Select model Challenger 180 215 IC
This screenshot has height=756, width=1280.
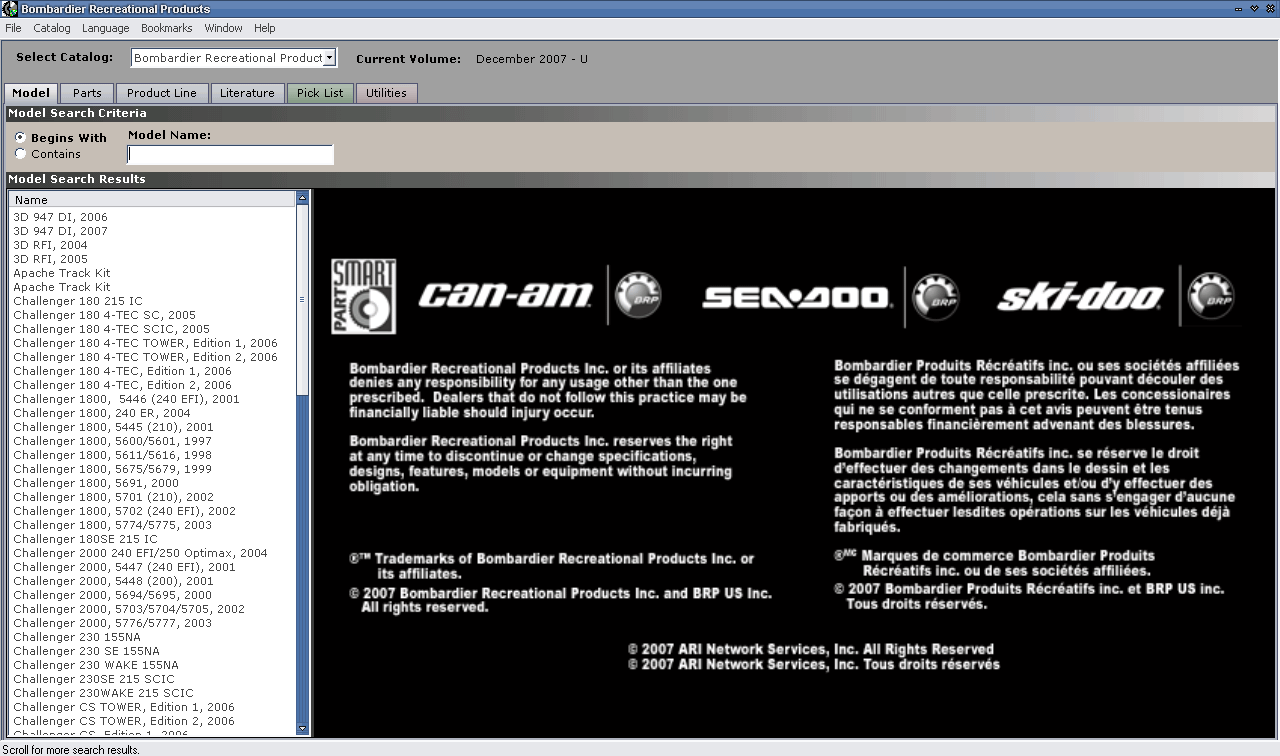pos(78,301)
